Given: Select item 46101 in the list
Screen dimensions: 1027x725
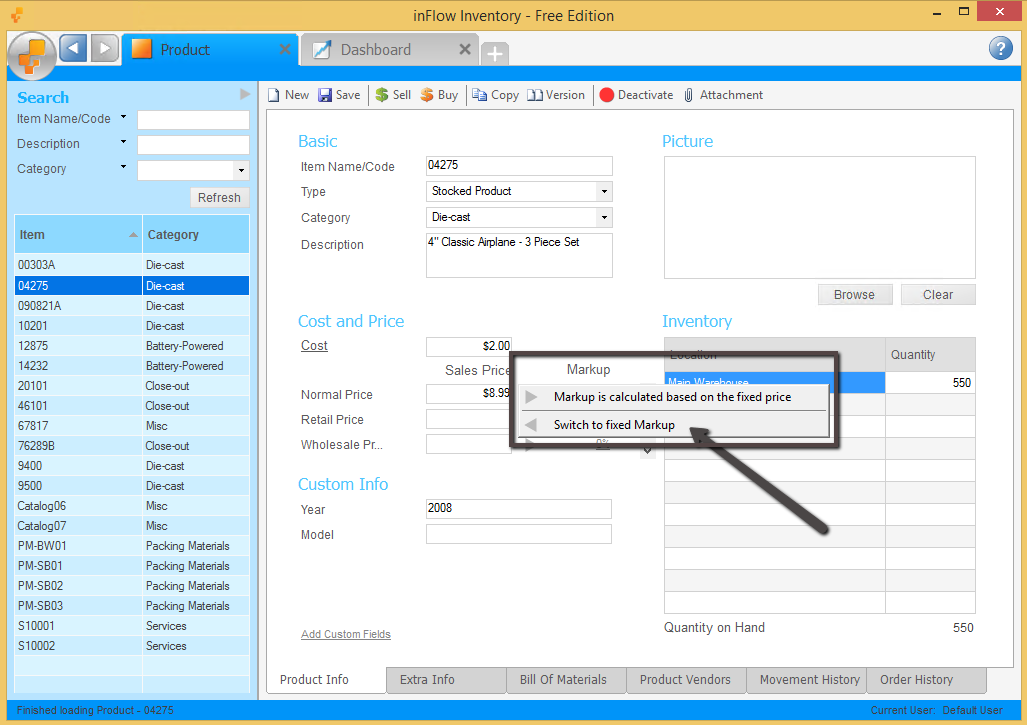Looking at the screenshot, I should 132,406.
